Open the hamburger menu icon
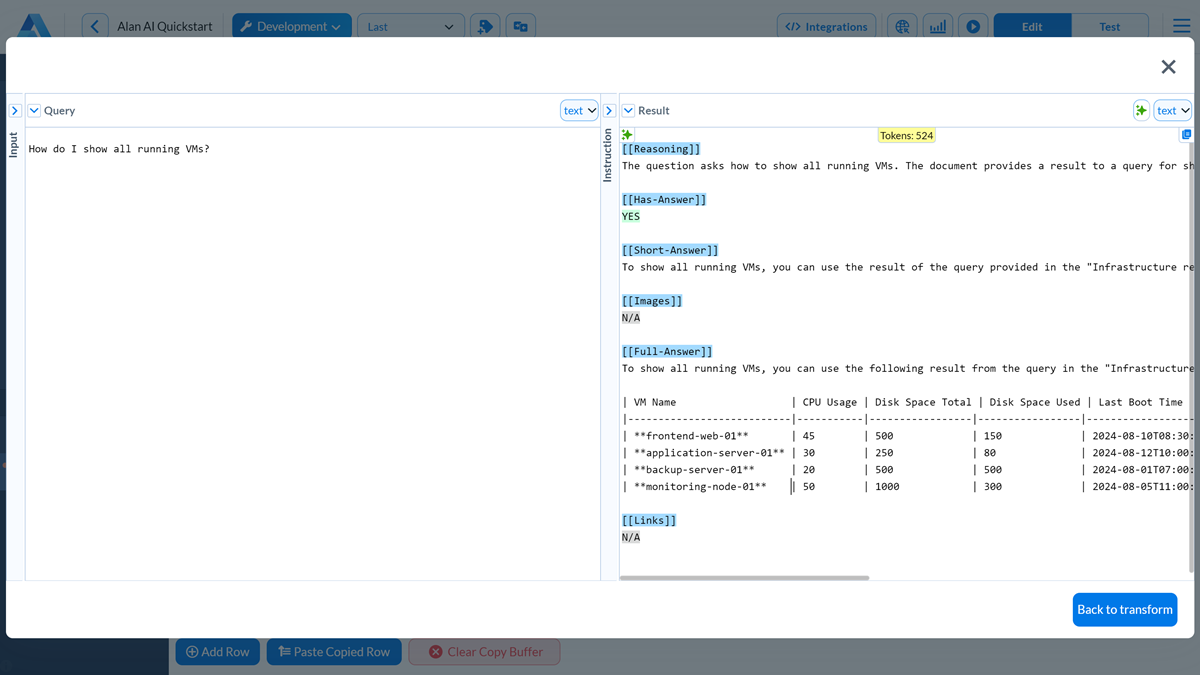1200x675 pixels. click(1181, 27)
